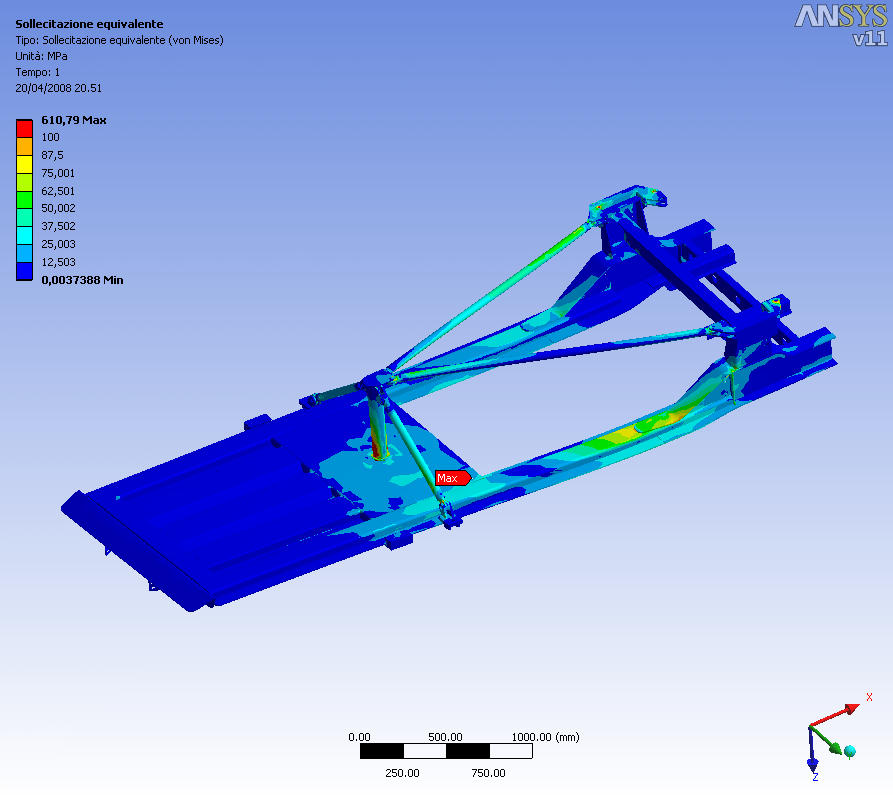Click the blue Z axis arrow
This screenshot has height=800, width=893.
pos(812,750)
